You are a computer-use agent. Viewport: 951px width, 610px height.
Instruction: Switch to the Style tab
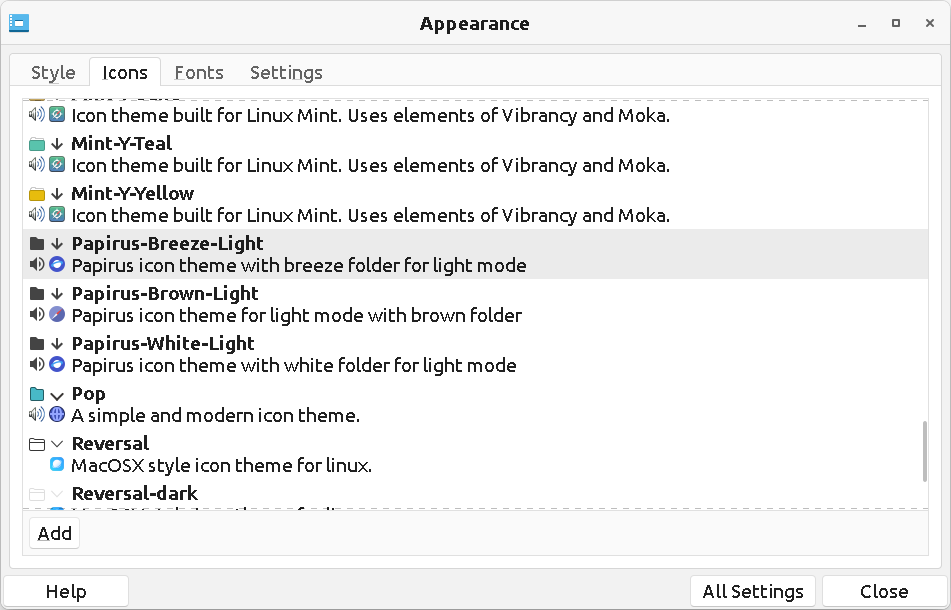(x=53, y=73)
